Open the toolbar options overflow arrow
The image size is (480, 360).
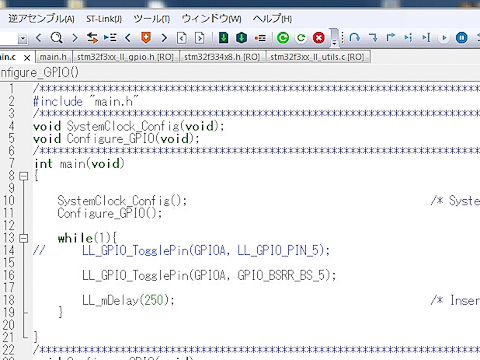click(x=334, y=43)
